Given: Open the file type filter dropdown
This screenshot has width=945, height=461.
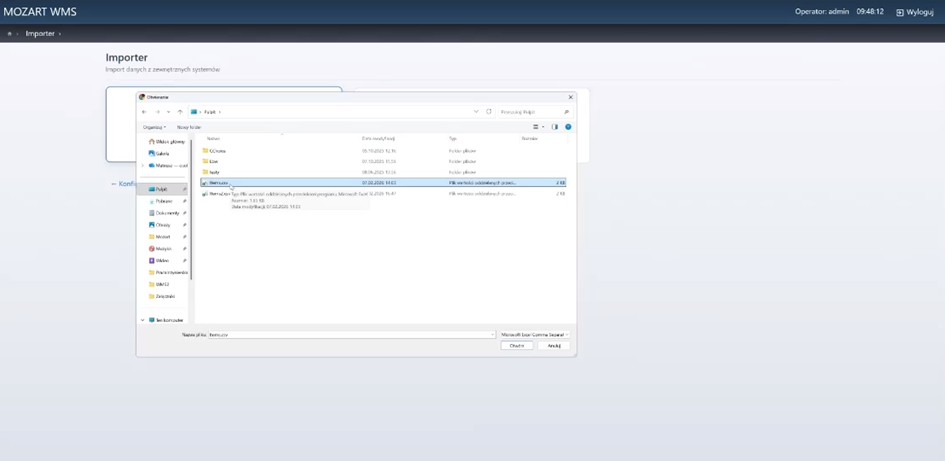Looking at the screenshot, I should pos(534,335).
